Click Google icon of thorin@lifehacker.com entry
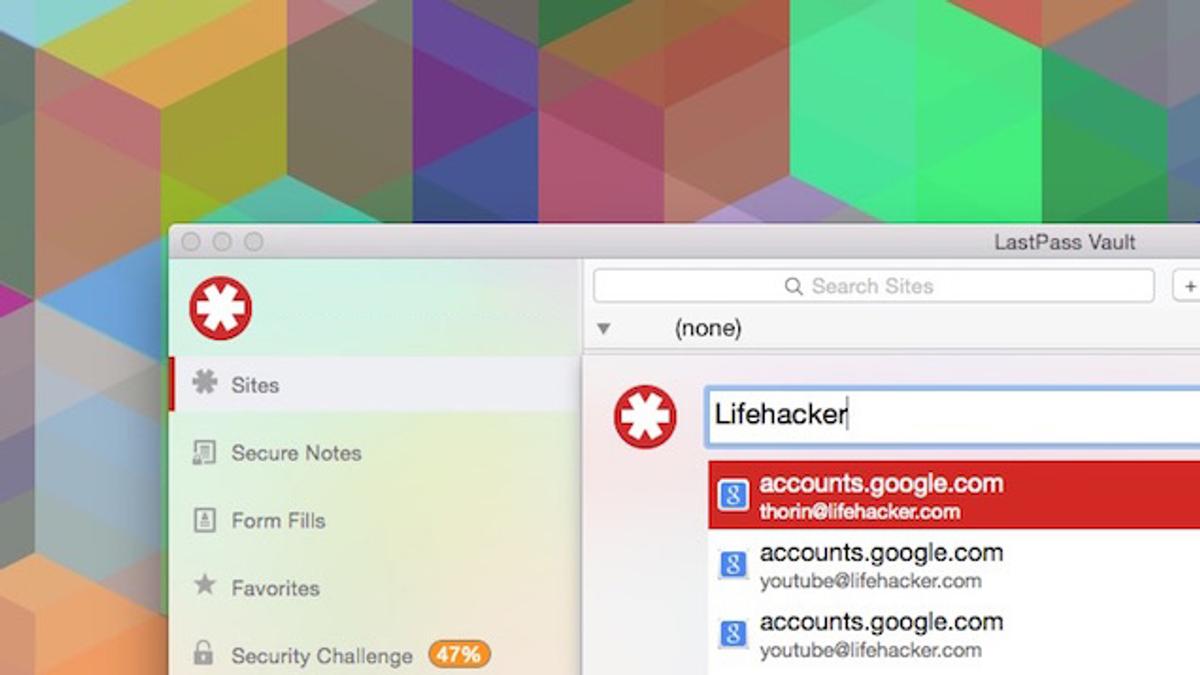Image resolution: width=1200 pixels, height=675 pixels. [x=734, y=495]
